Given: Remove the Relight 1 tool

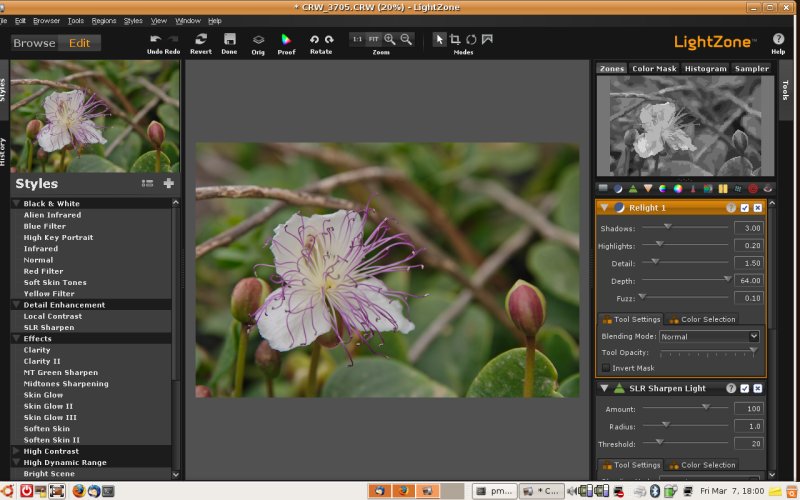Looking at the screenshot, I should 758,208.
